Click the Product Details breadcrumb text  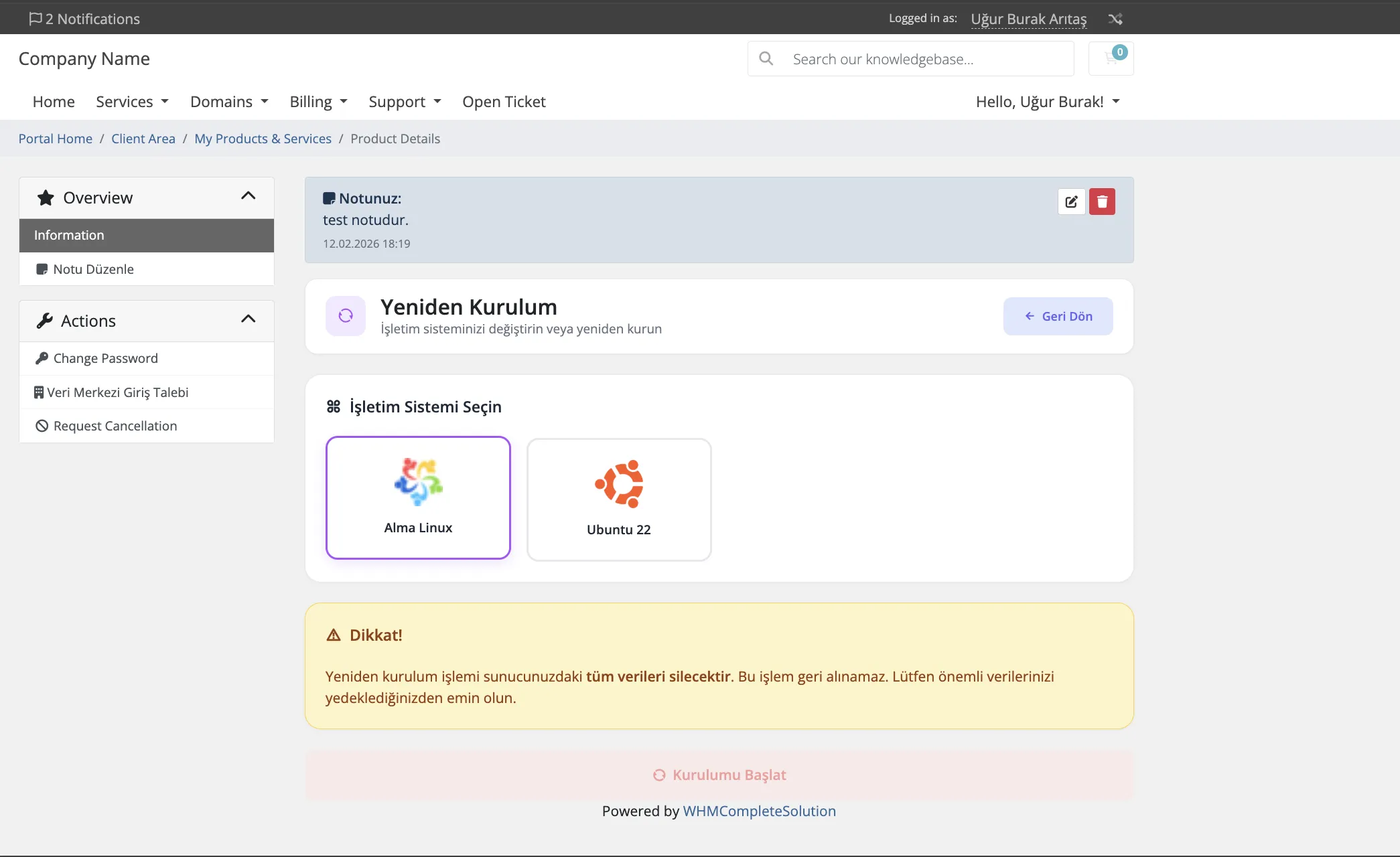[x=395, y=139]
